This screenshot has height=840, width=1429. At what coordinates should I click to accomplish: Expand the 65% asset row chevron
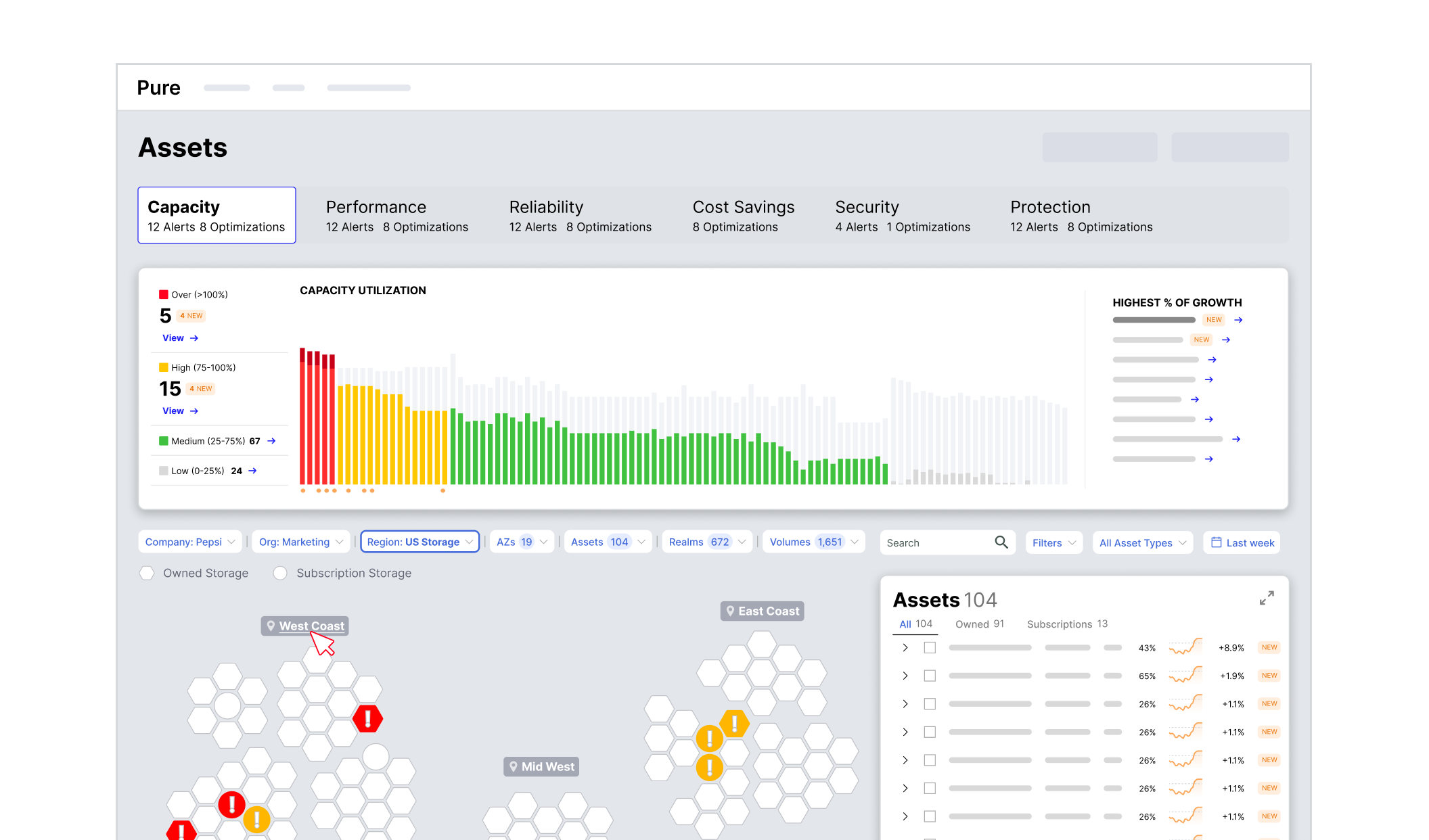pyautogui.click(x=905, y=676)
